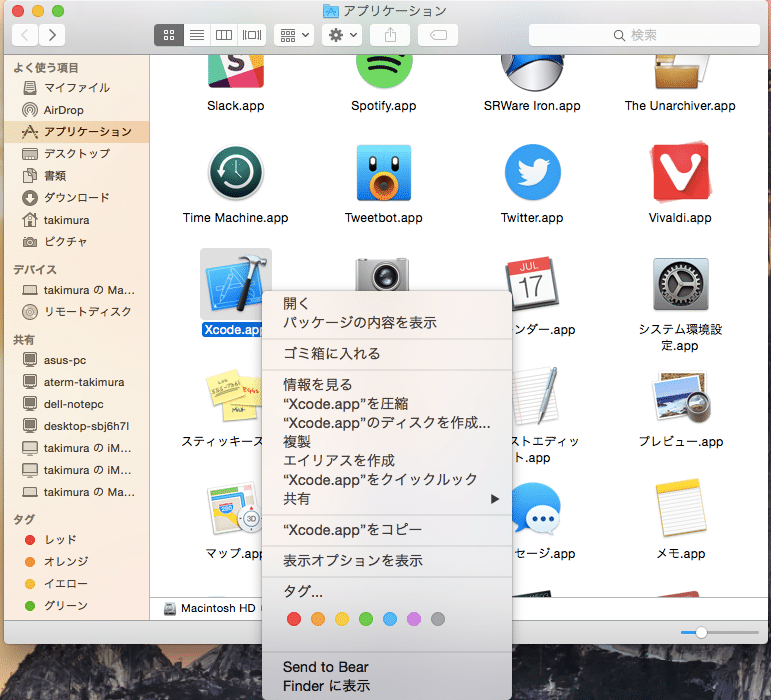Select the メモ.app notepad icon

coord(681,508)
